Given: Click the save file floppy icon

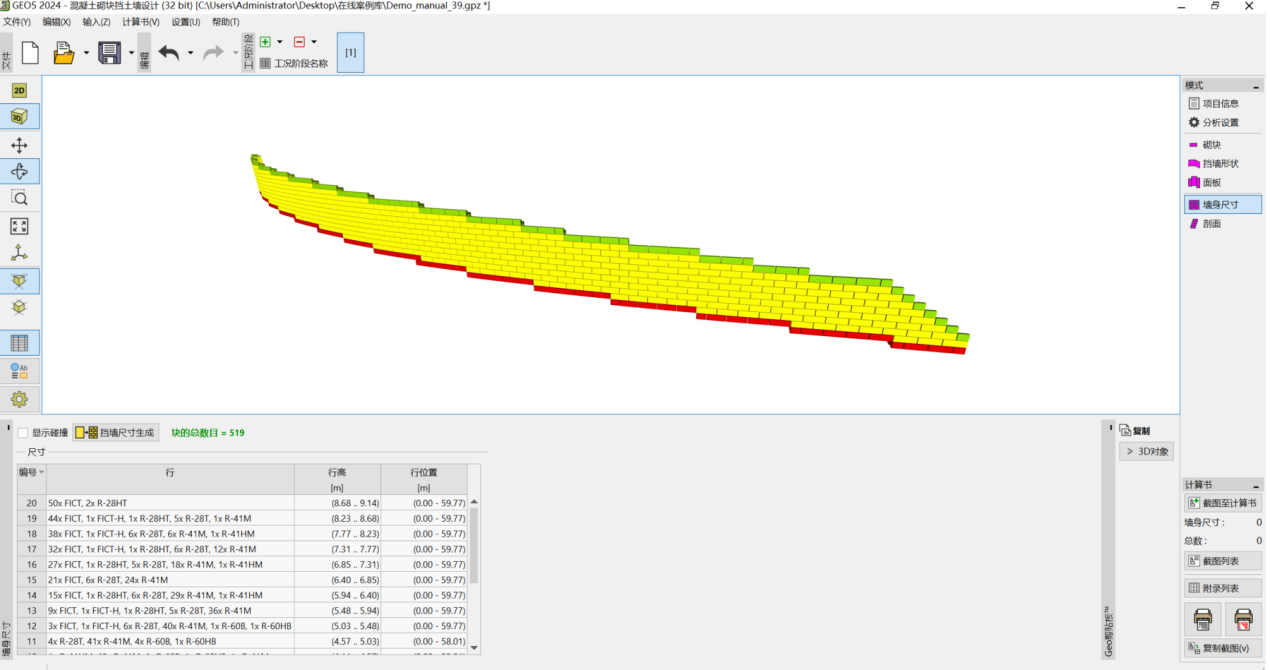Looking at the screenshot, I should [109, 53].
